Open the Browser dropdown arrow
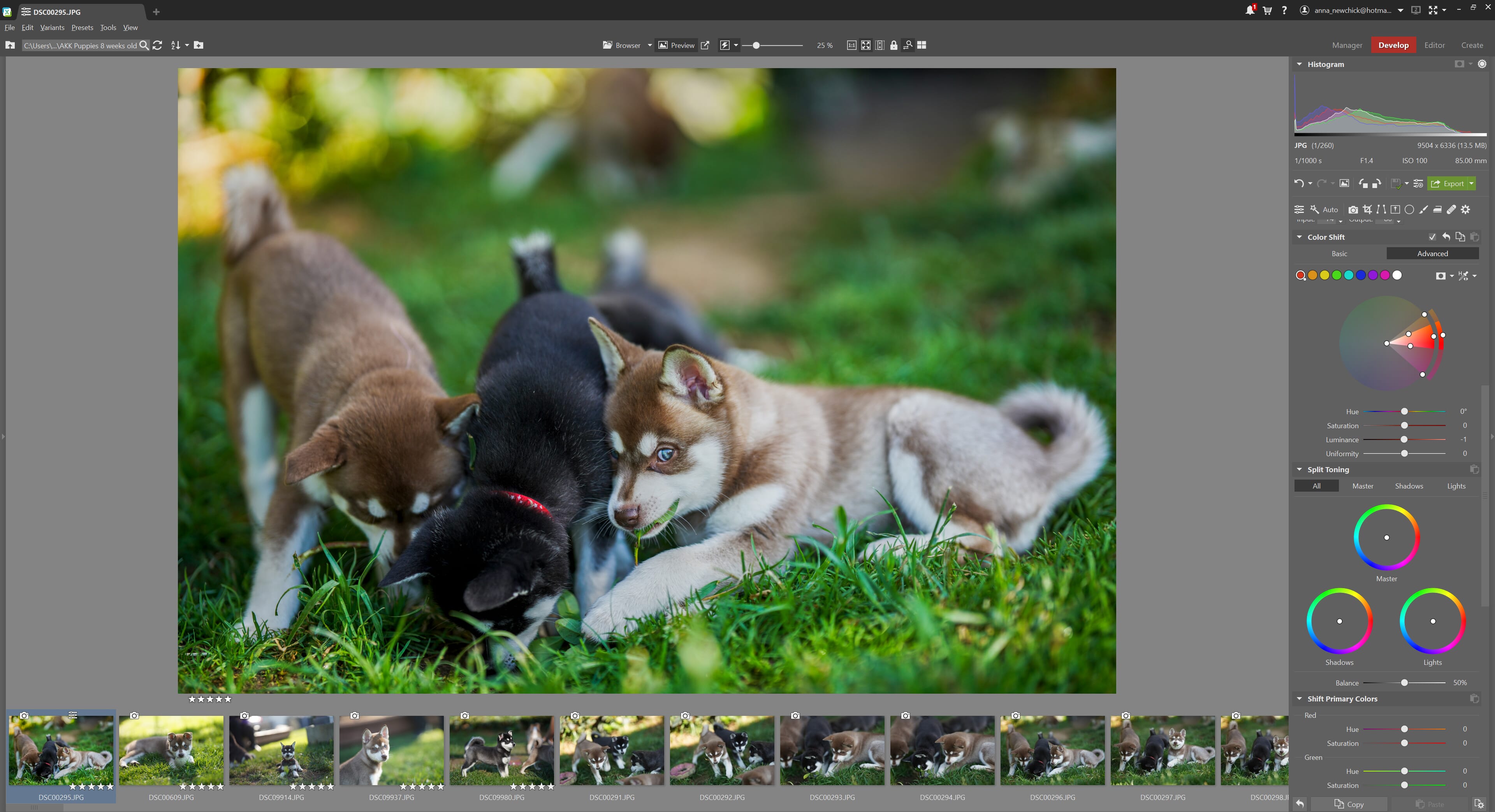 (649, 45)
